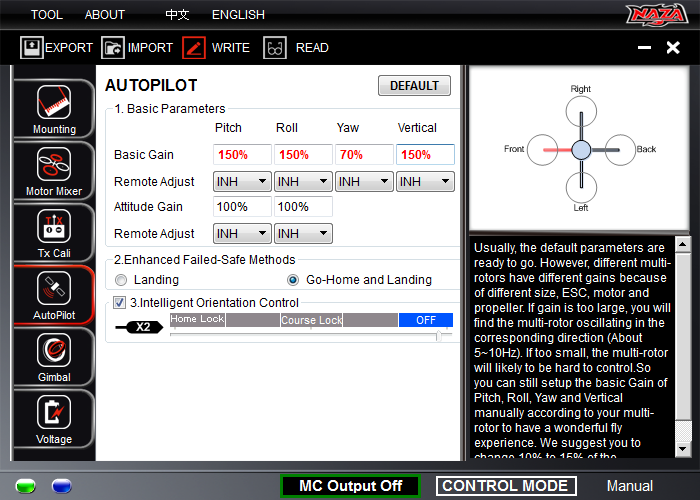Open the Voltage monitoring icon
Screen dimensions: 700x500
tap(54, 414)
